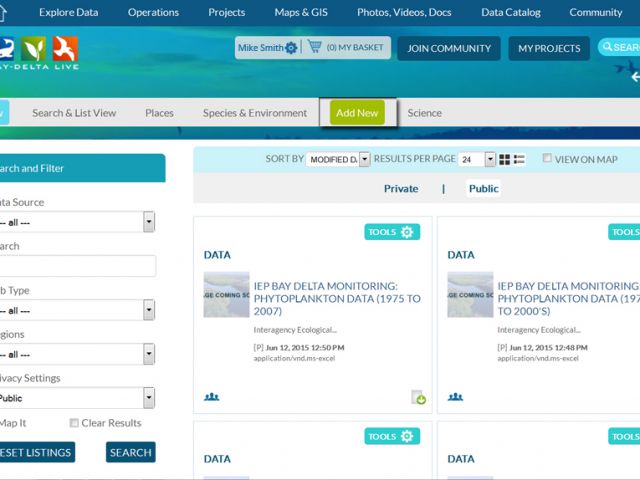
Task: Open My Basket link
Action: [355, 47]
